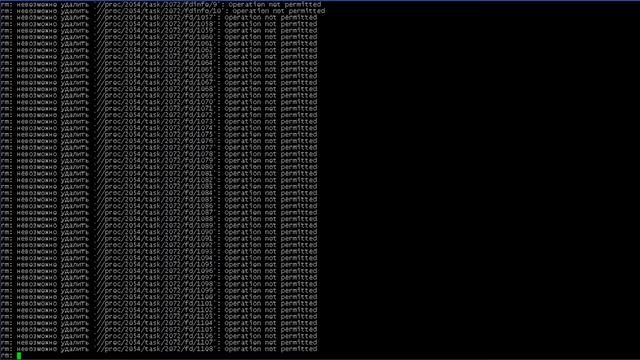Select the output line mentioning fd/1076
The image size is (640, 360).
tap(158, 141)
